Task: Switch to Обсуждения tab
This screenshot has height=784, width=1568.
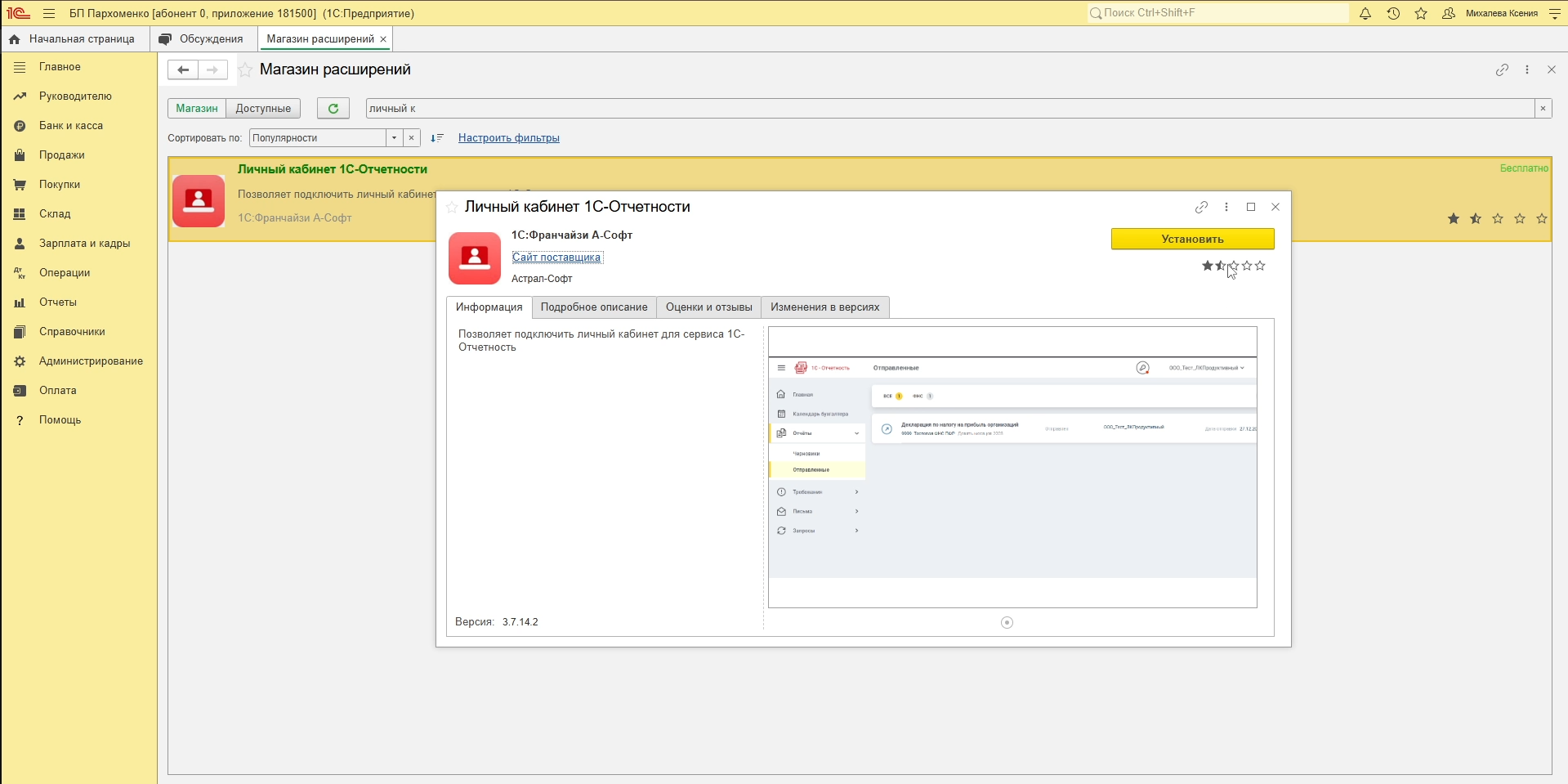Action: pos(202,39)
